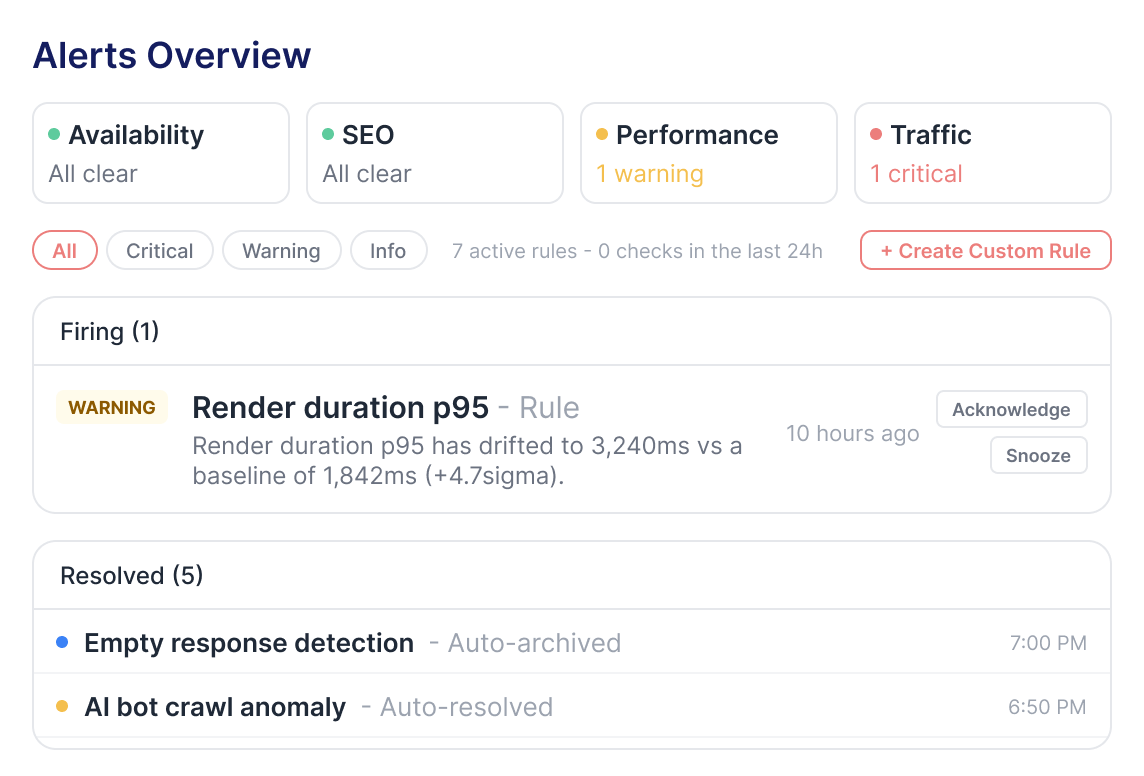Click the blue dot beside Empty response detection

tap(62, 642)
